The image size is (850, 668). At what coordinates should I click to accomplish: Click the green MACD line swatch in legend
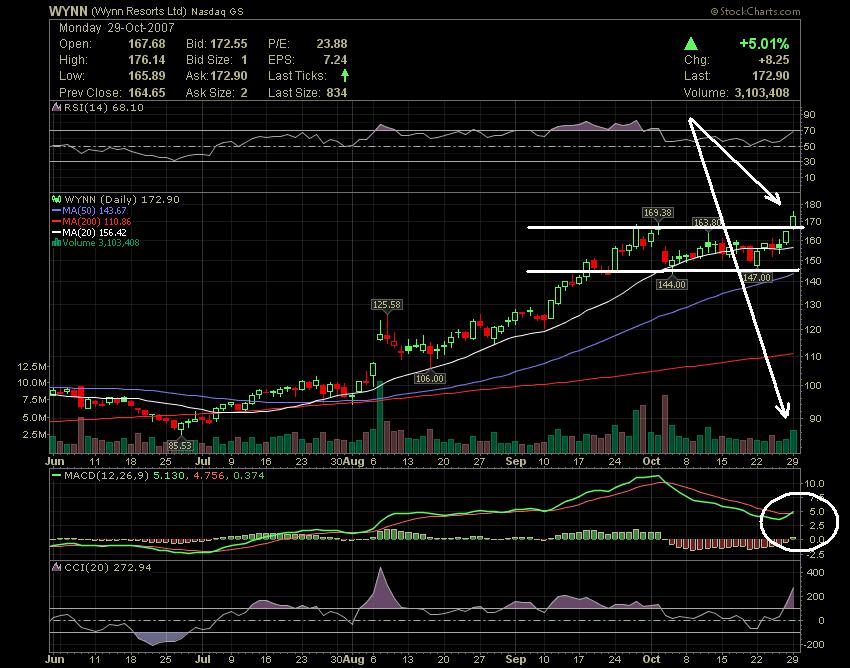pyautogui.click(x=56, y=476)
